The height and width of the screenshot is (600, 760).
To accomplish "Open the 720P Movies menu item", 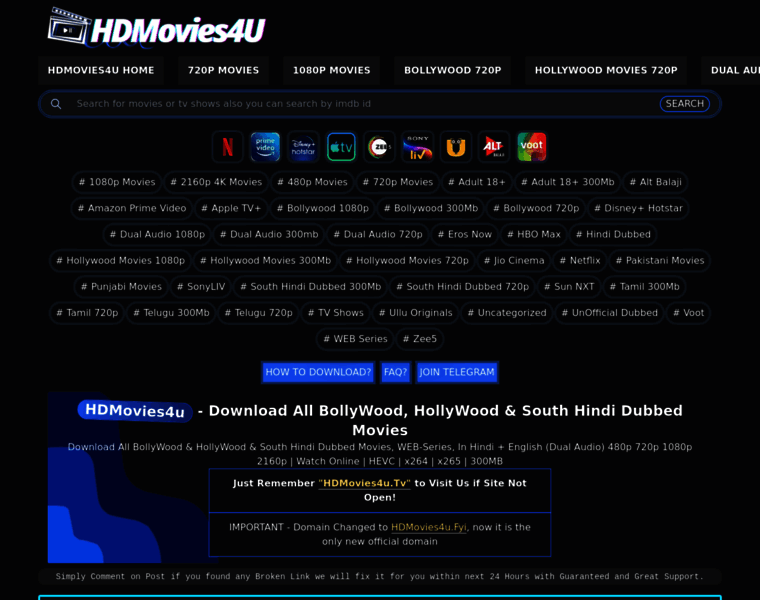I will click(x=223, y=70).
